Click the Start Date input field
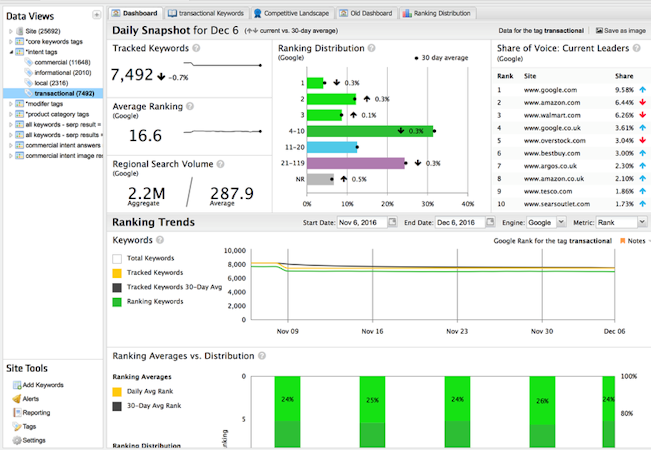 coord(362,223)
